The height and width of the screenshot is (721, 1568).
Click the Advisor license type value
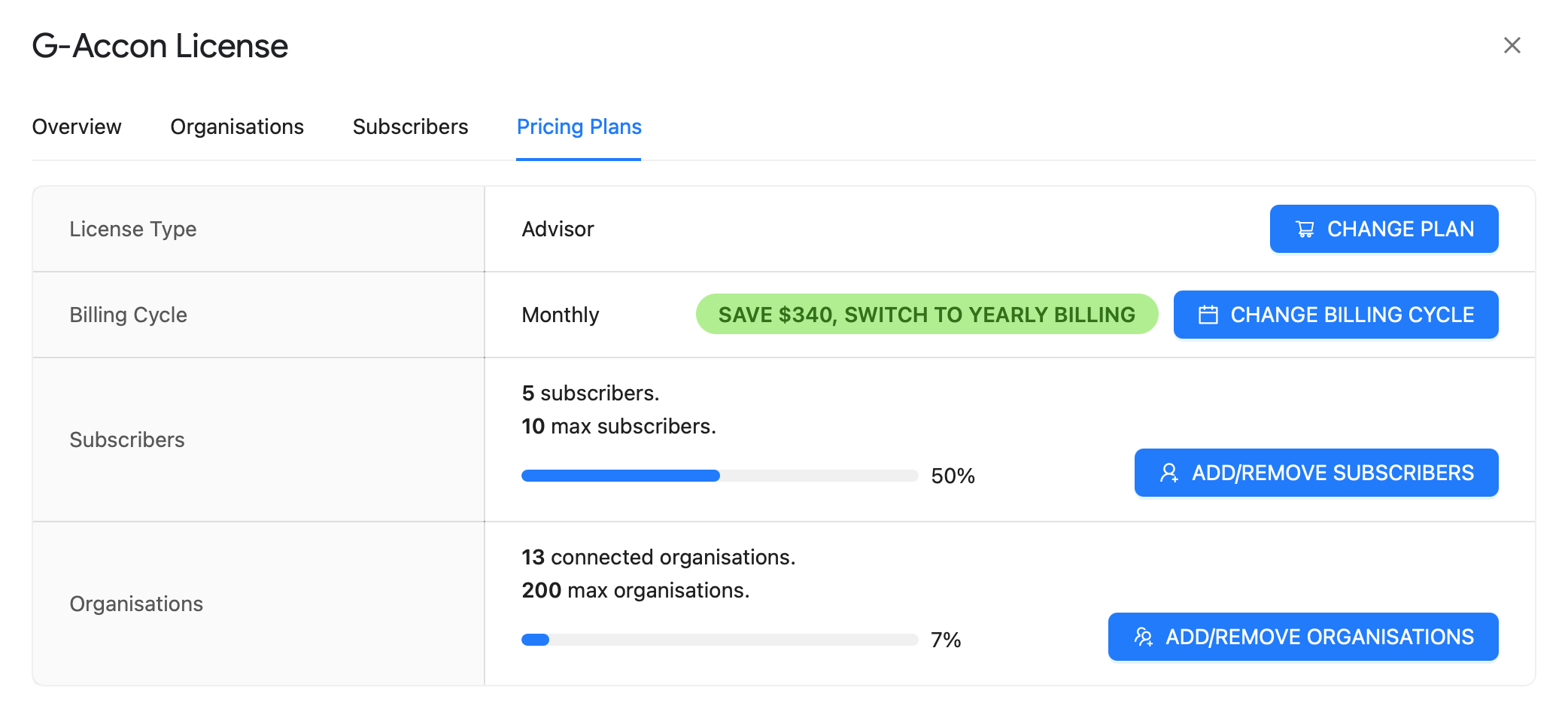[x=558, y=229]
